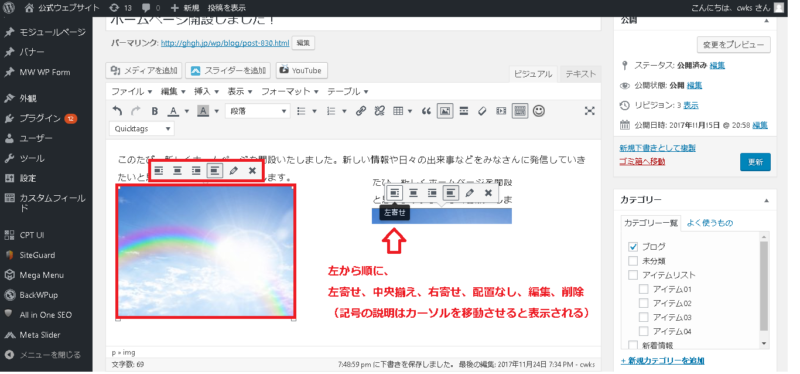Apply blockquote formatting
This screenshot has width=800, height=374.
[427, 111]
